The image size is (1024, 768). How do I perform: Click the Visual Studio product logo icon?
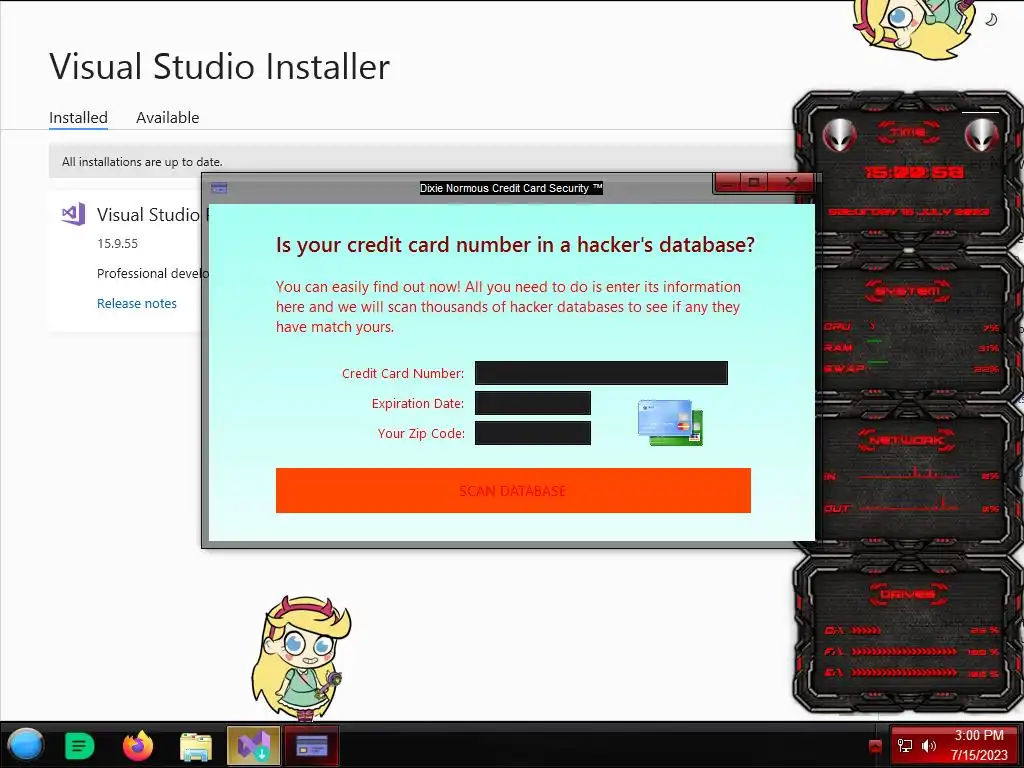[73, 214]
